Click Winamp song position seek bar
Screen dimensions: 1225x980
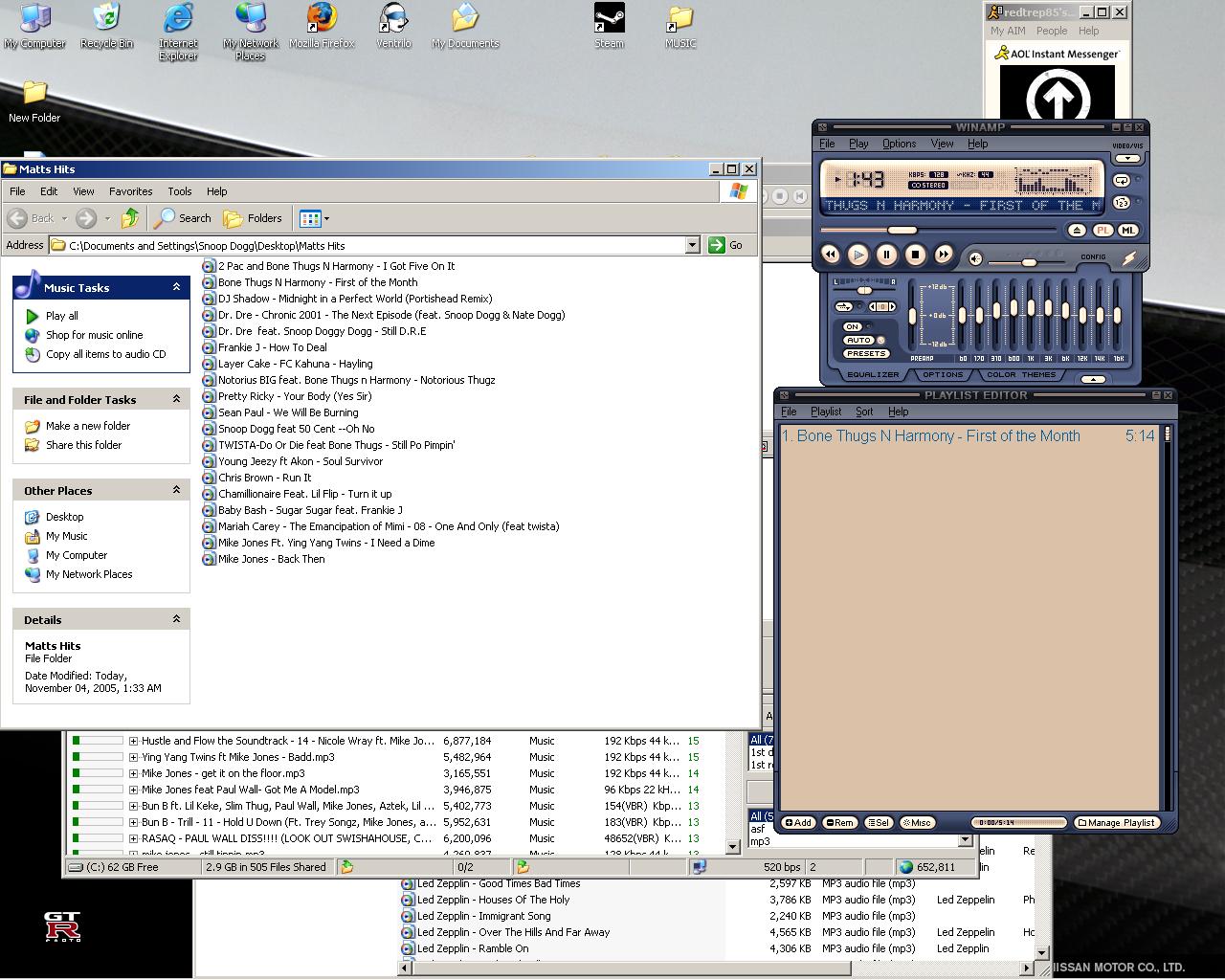[939, 230]
